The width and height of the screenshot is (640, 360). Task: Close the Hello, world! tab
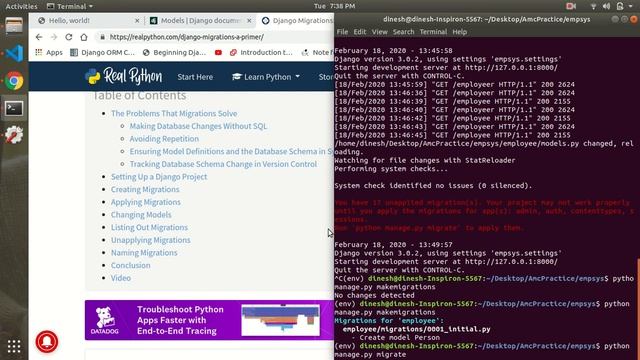[x=137, y=20]
